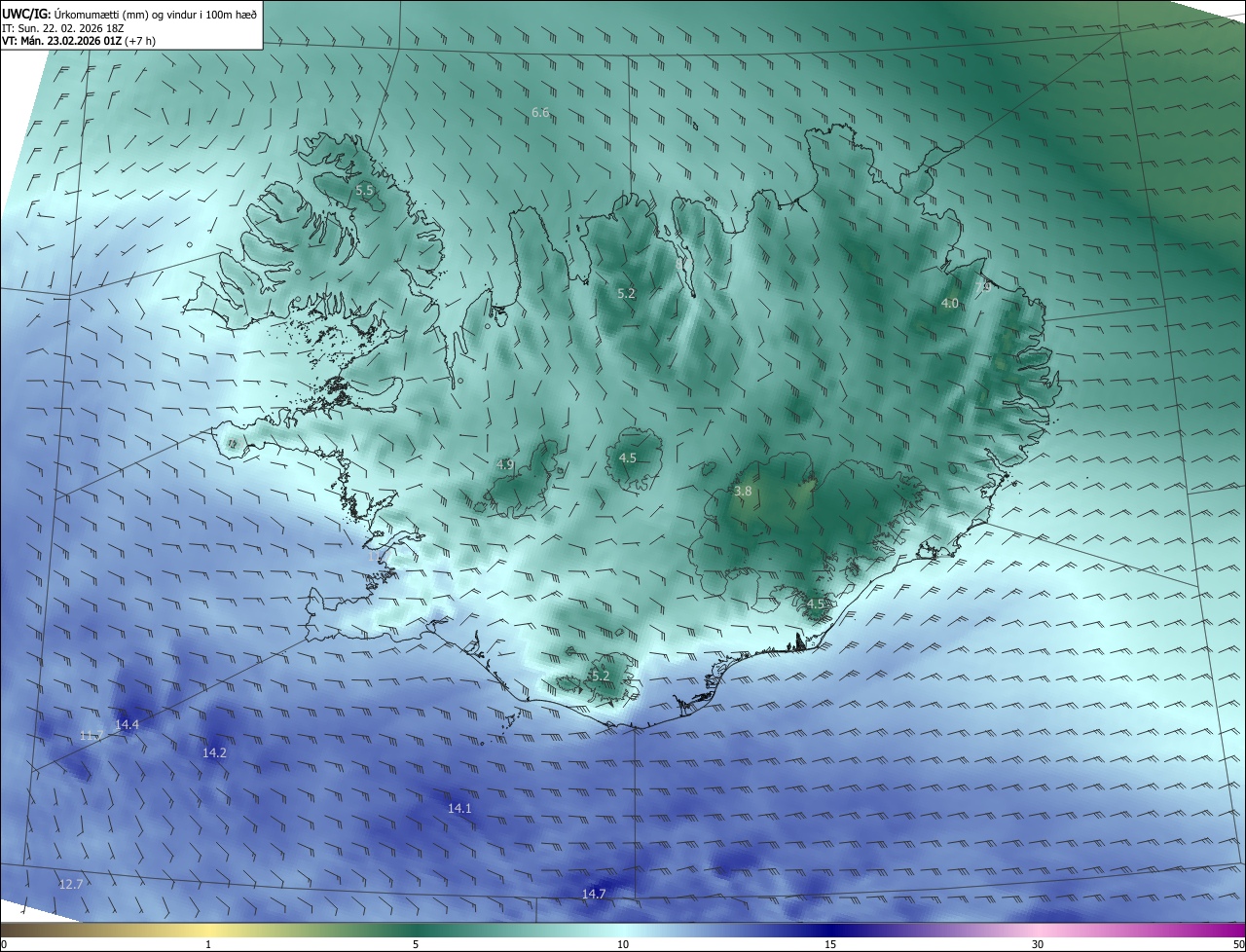Click the color scale tick labeled 15
Image resolution: width=1246 pixels, height=952 pixels.
pyautogui.click(x=830, y=944)
